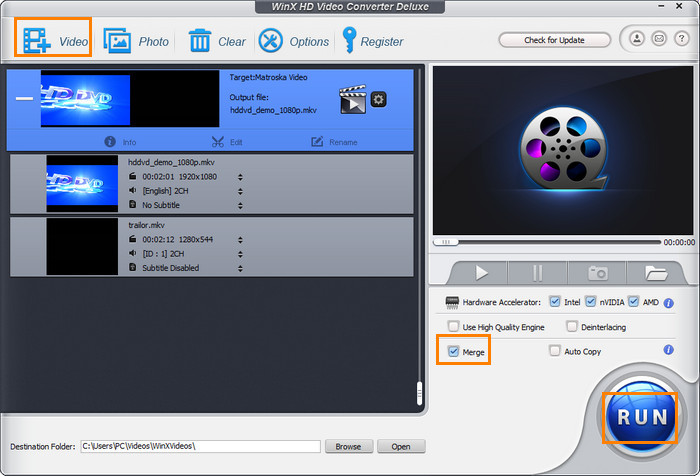Add a video with the Video button
Screen dimensions: 700x476
55,41
